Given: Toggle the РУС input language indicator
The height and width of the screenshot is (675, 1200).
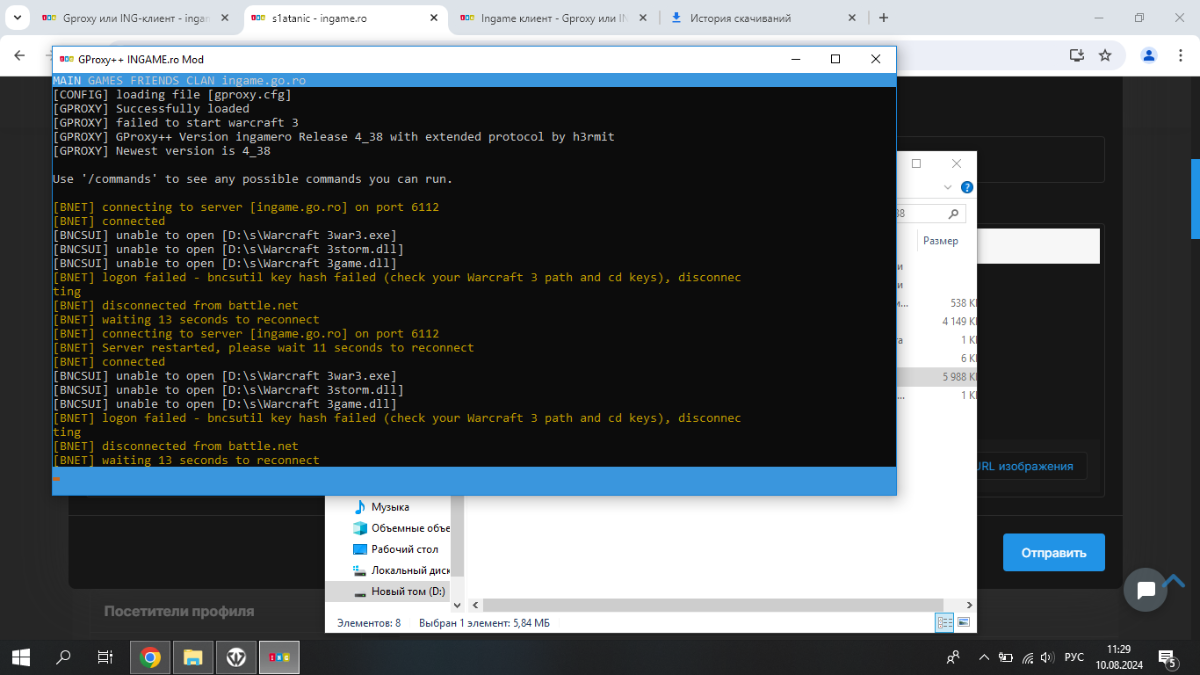Looking at the screenshot, I should (1073, 657).
